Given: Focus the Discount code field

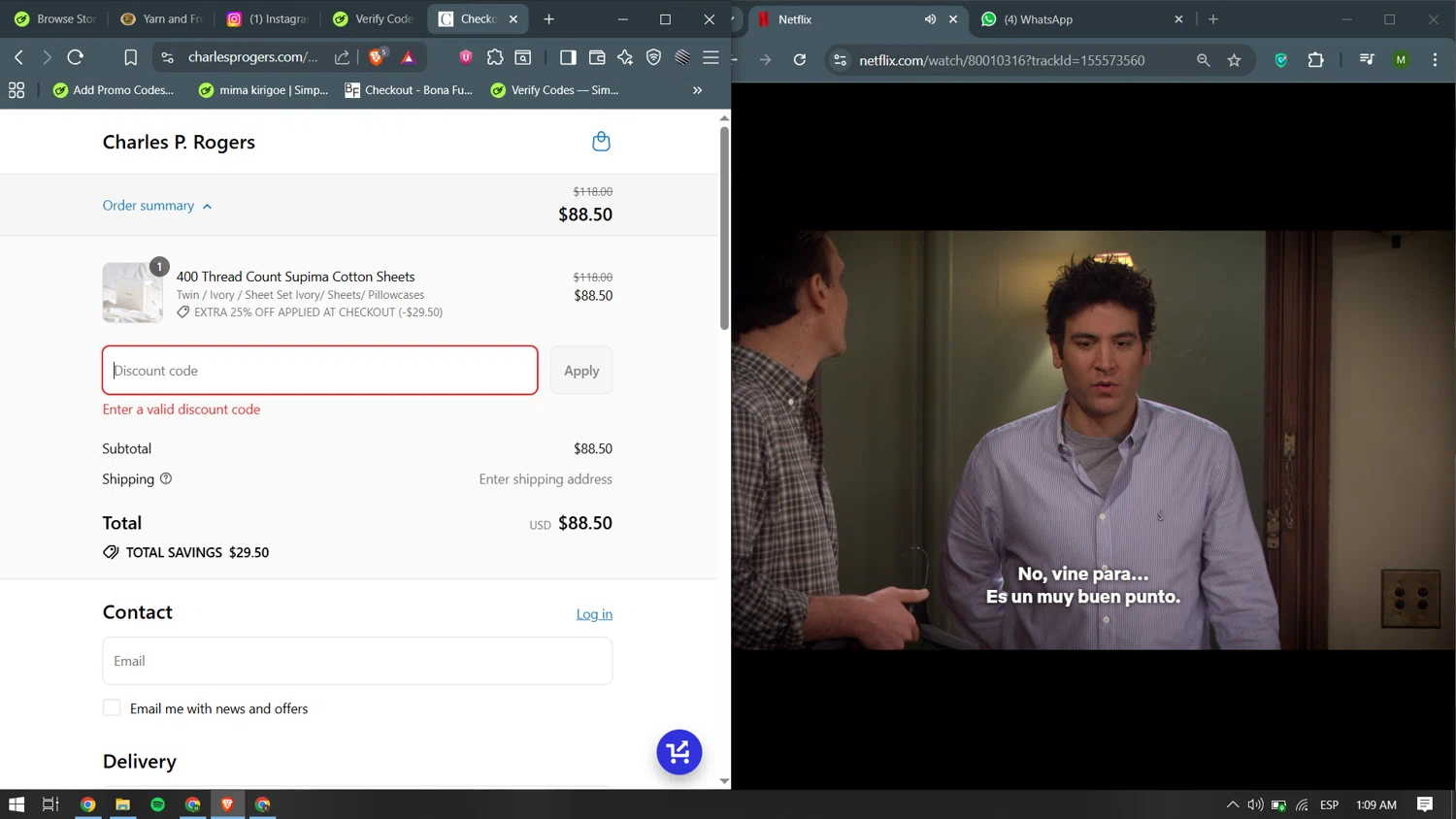Looking at the screenshot, I should point(320,371).
